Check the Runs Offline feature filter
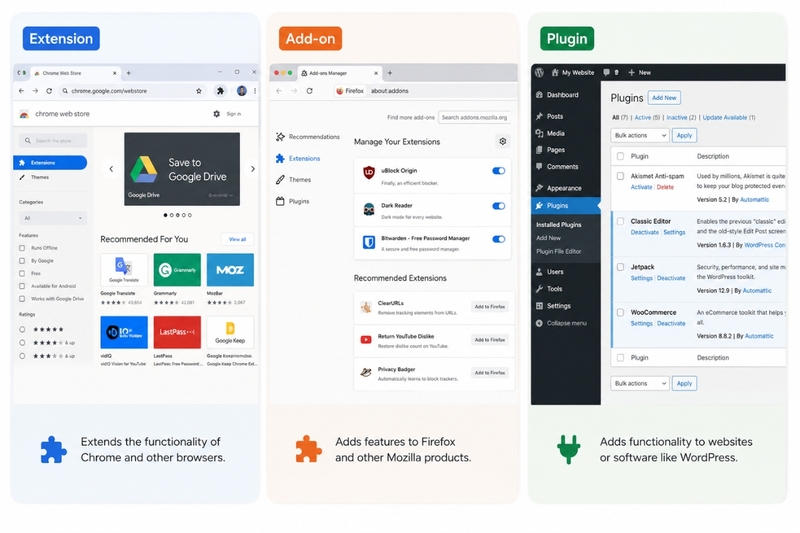800x533 pixels. point(22,248)
